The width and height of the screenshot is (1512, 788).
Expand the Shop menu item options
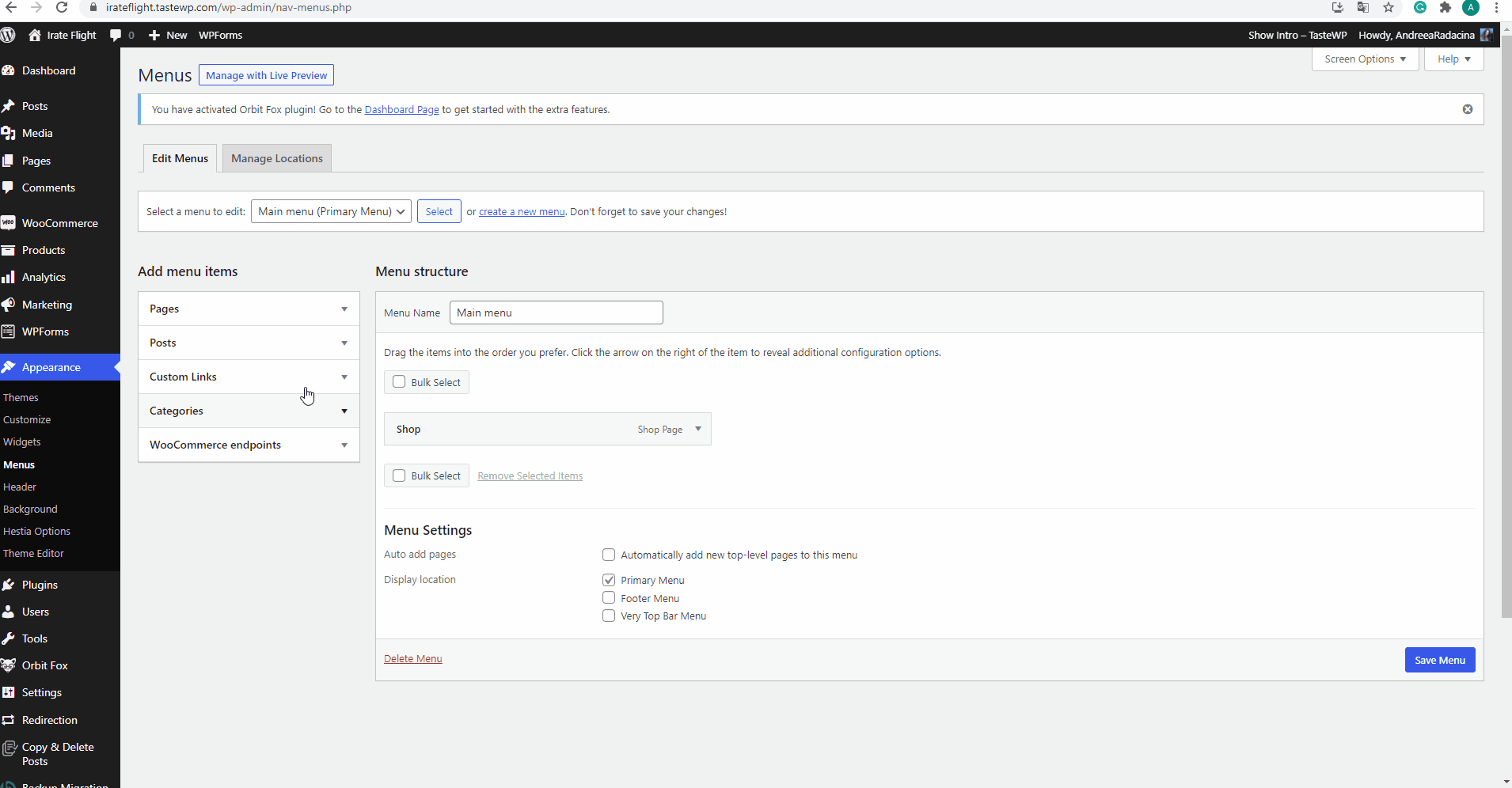coord(697,429)
